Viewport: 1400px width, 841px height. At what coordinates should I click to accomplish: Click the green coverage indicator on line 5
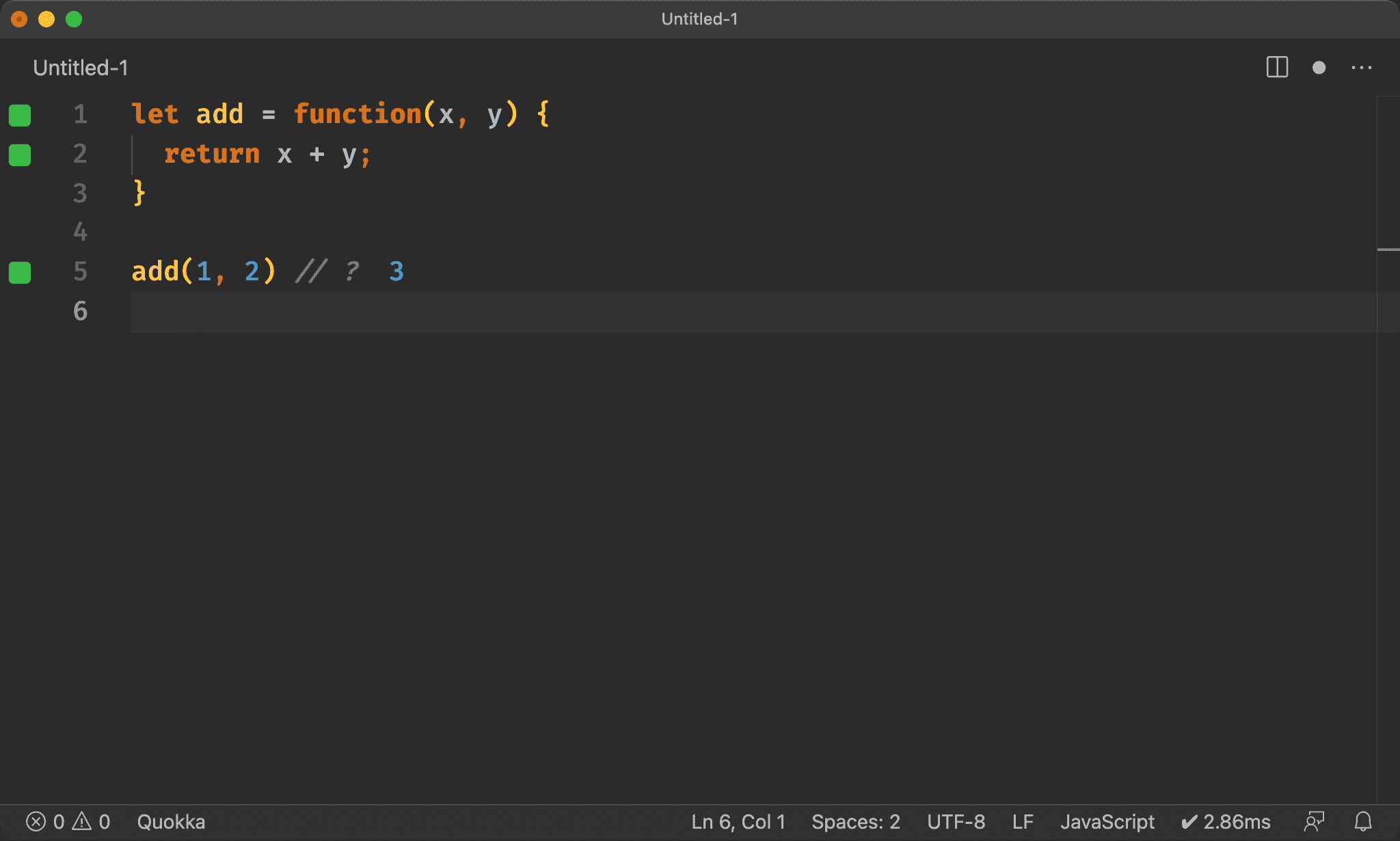coord(20,272)
